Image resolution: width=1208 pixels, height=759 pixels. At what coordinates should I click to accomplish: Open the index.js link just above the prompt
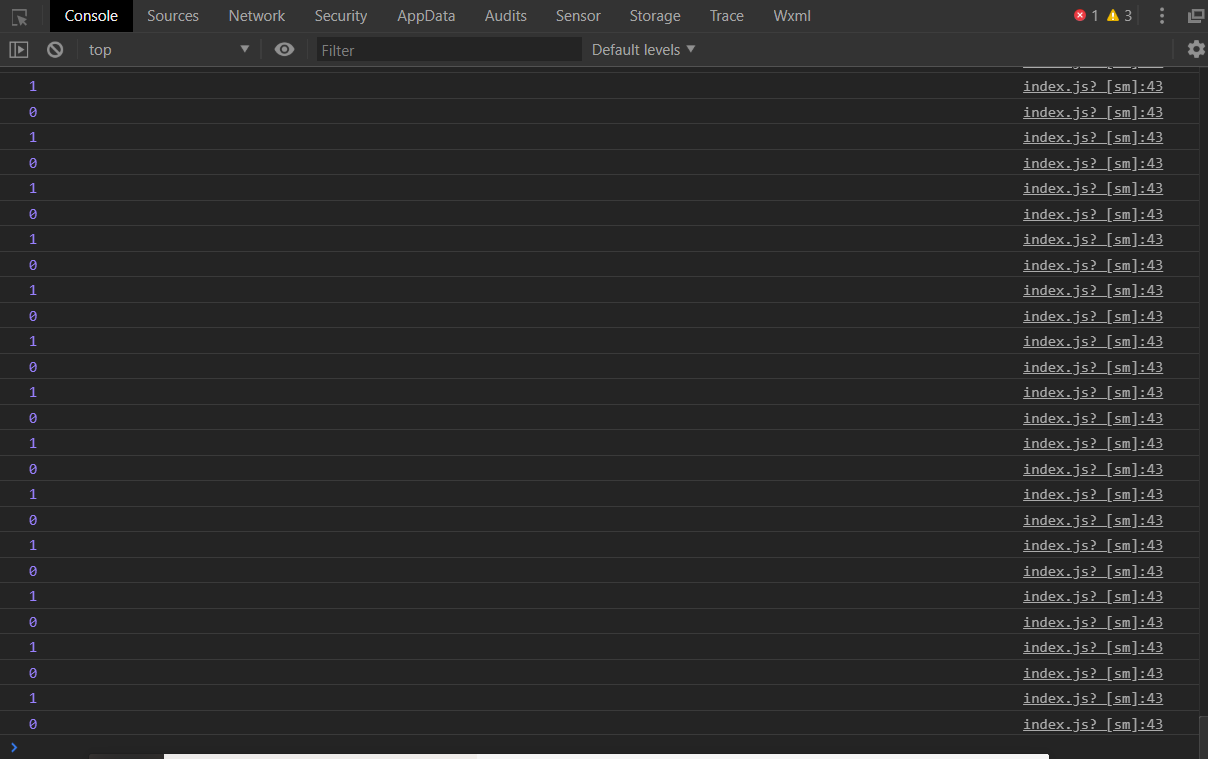coord(1093,724)
